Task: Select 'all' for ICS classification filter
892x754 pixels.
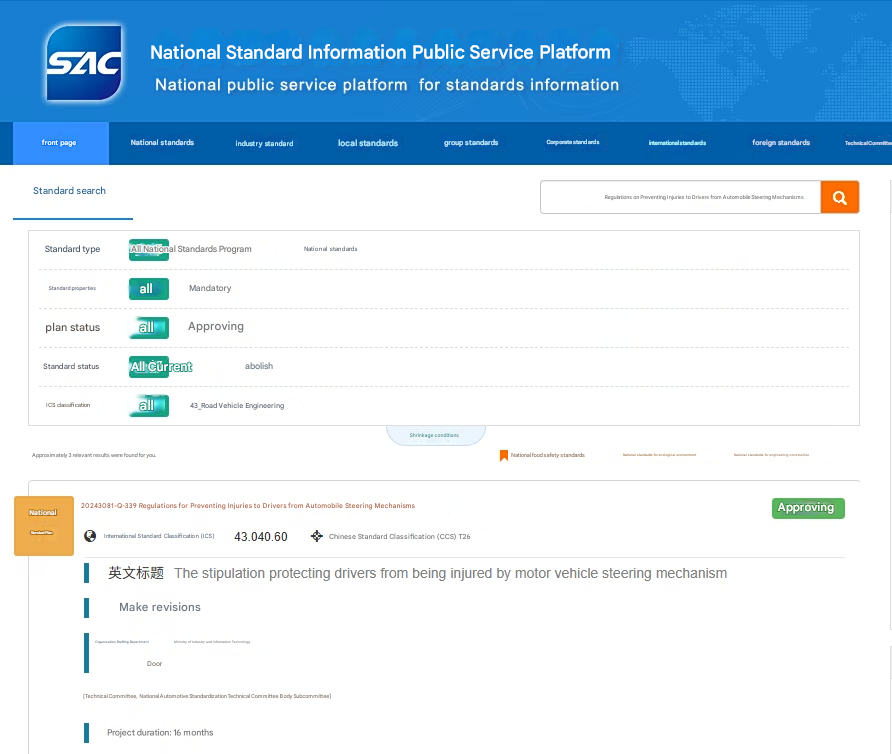Action: (x=147, y=405)
